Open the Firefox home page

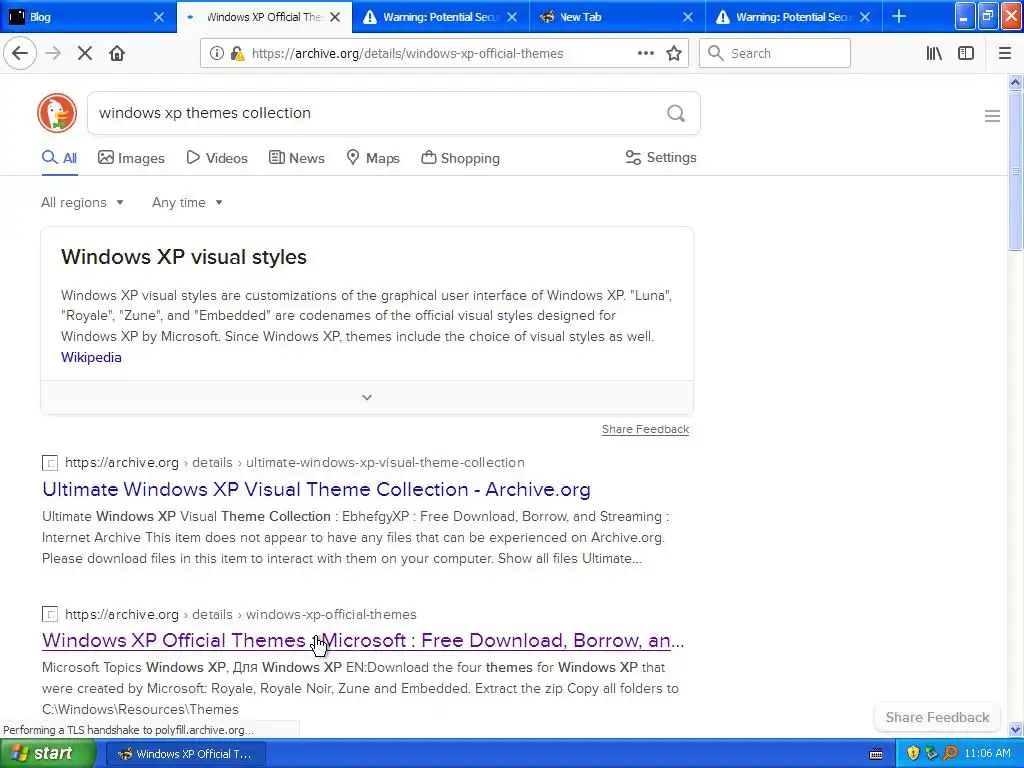[x=117, y=53]
